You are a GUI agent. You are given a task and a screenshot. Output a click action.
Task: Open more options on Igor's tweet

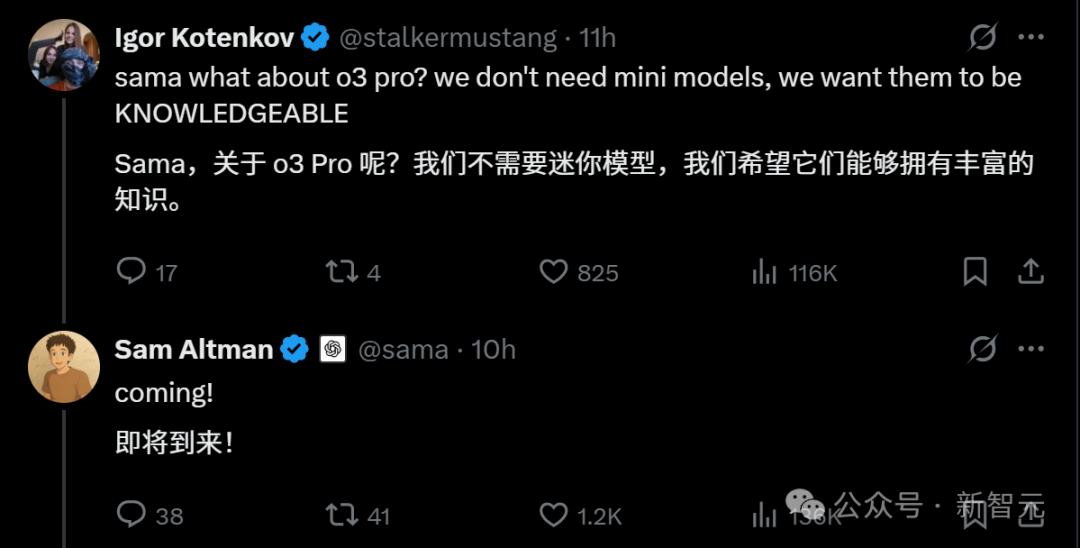[x=1031, y=38]
